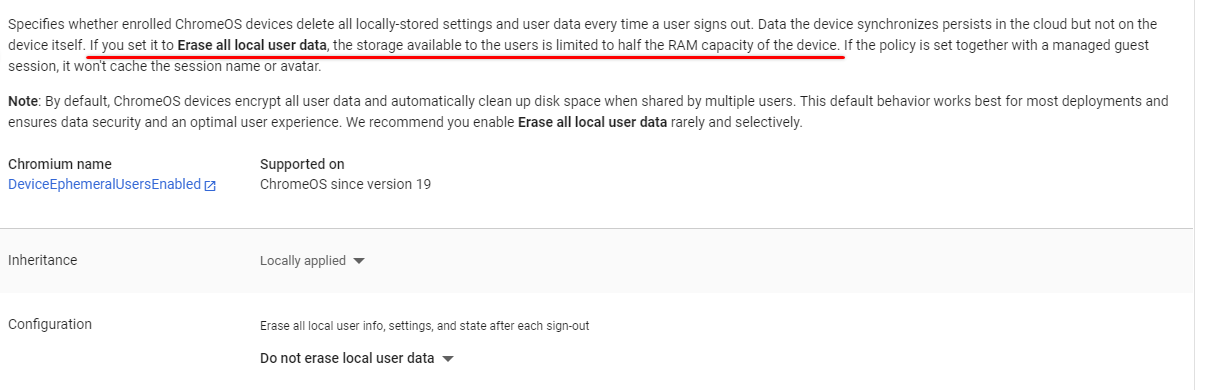Click the external-link icon beside DeviceEphemeralUsersEnabled
Image resolution: width=1213 pixels, height=390 pixels.
click(x=210, y=185)
